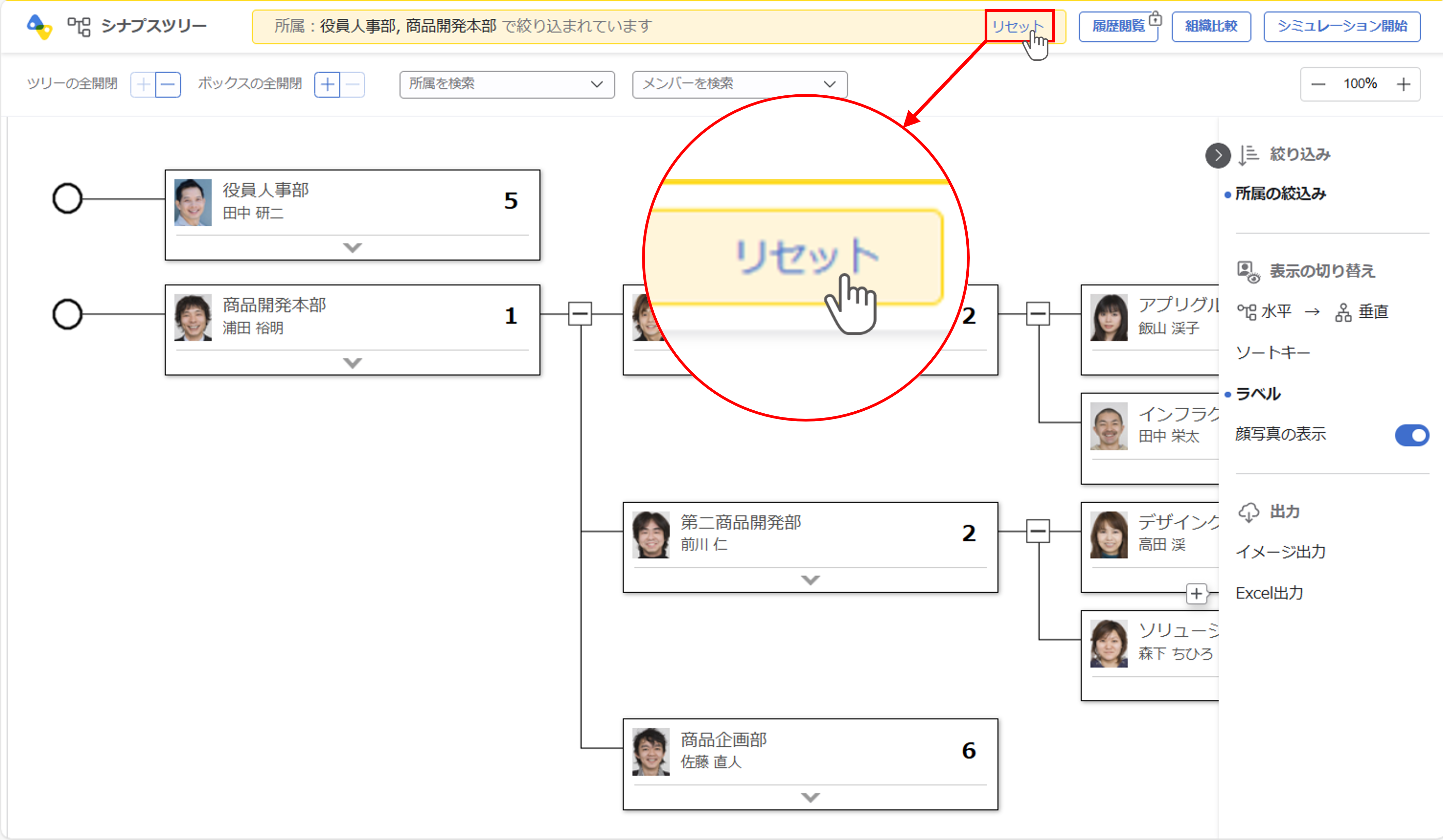
Task: Expand all boxes with plus icon
Action: coord(328,85)
